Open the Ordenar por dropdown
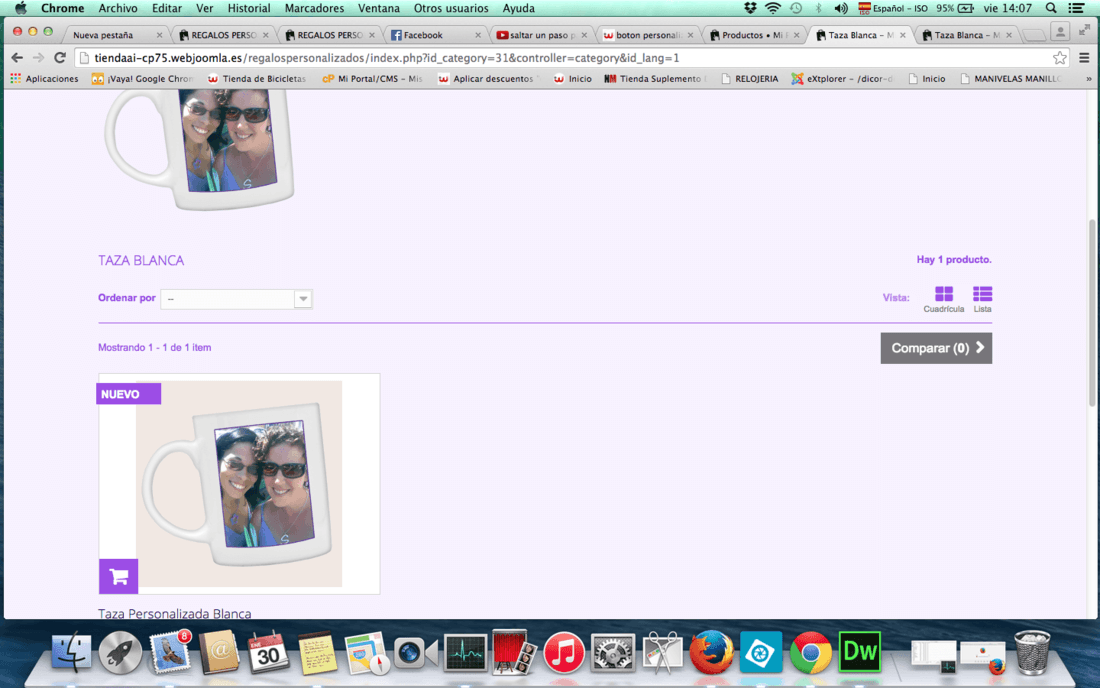This screenshot has height=688, width=1100. point(236,299)
